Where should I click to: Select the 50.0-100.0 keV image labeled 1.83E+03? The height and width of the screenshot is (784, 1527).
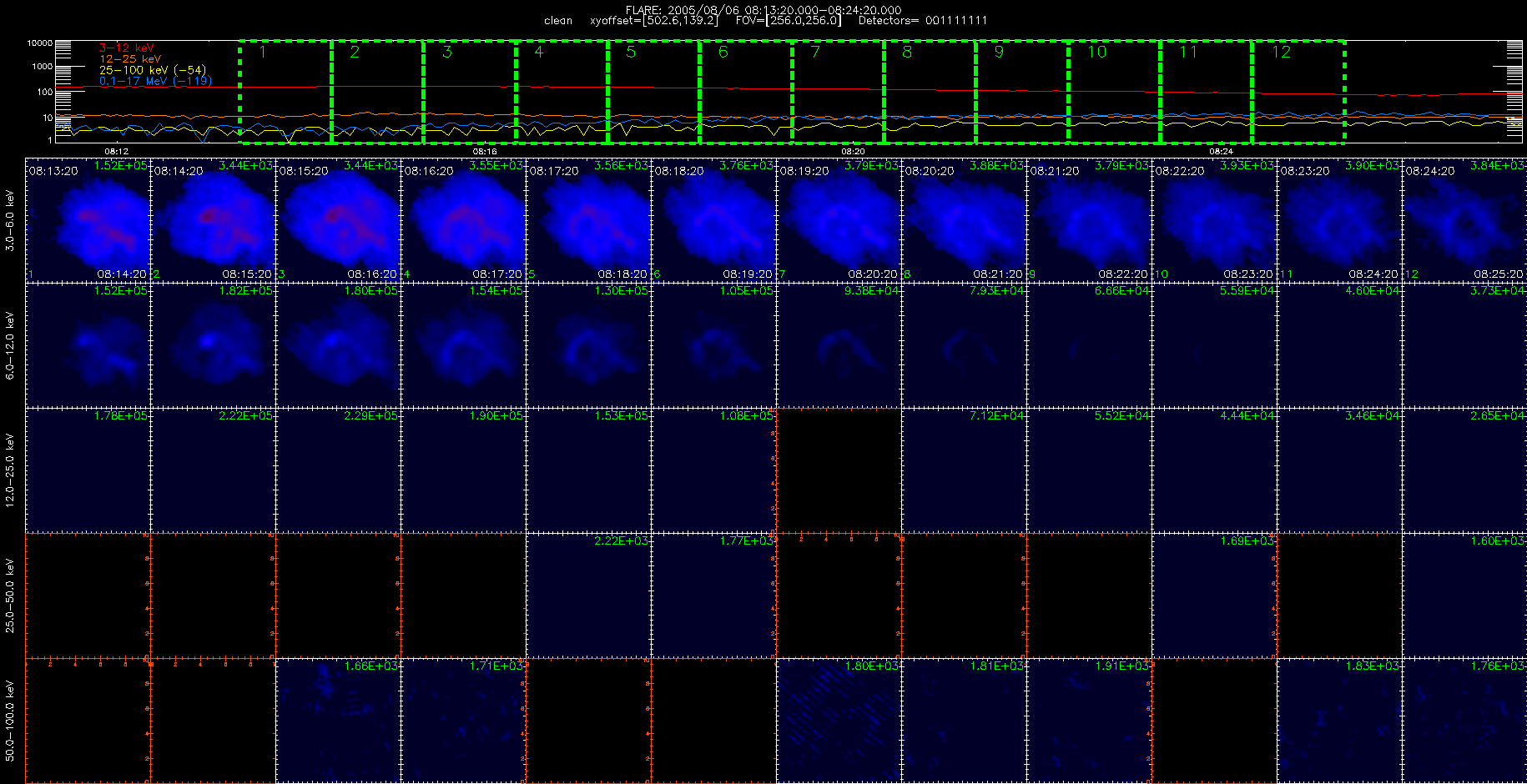[x=1340, y=720]
